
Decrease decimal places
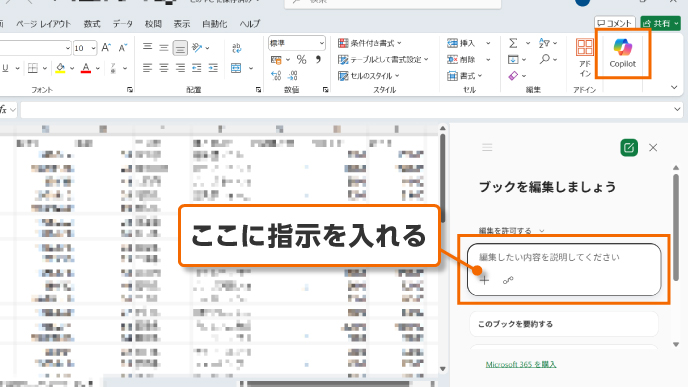click(293, 76)
